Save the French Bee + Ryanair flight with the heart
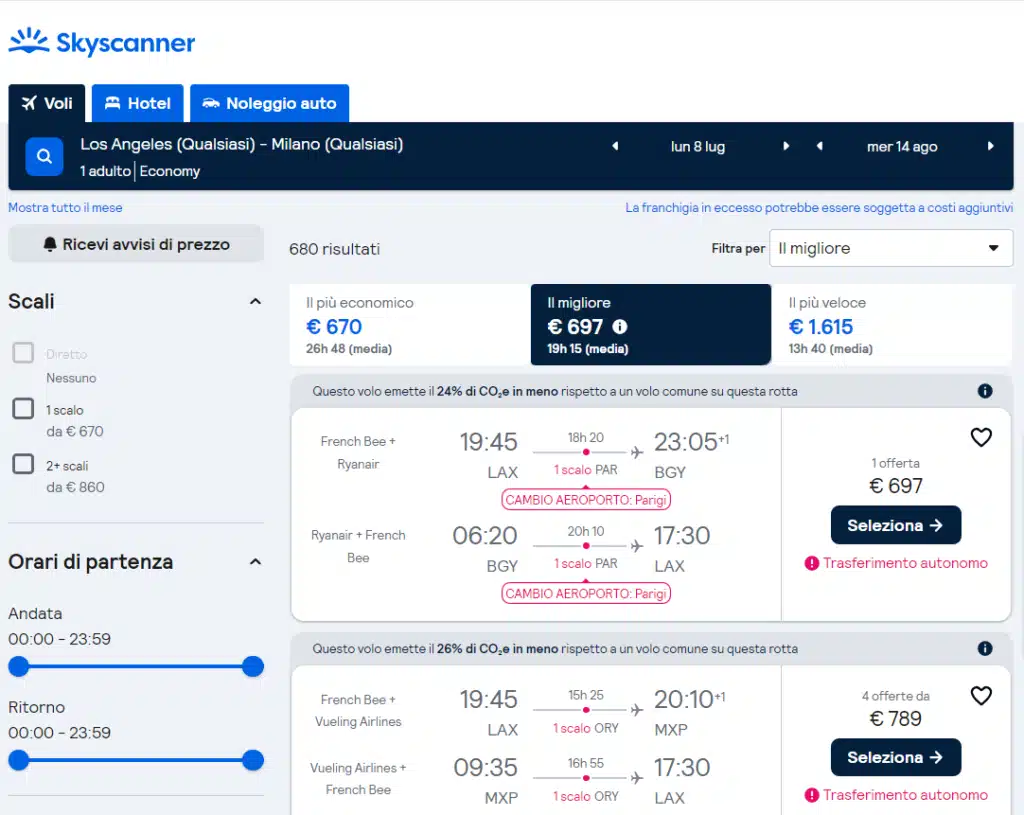Image resolution: width=1024 pixels, height=815 pixels. point(981,437)
